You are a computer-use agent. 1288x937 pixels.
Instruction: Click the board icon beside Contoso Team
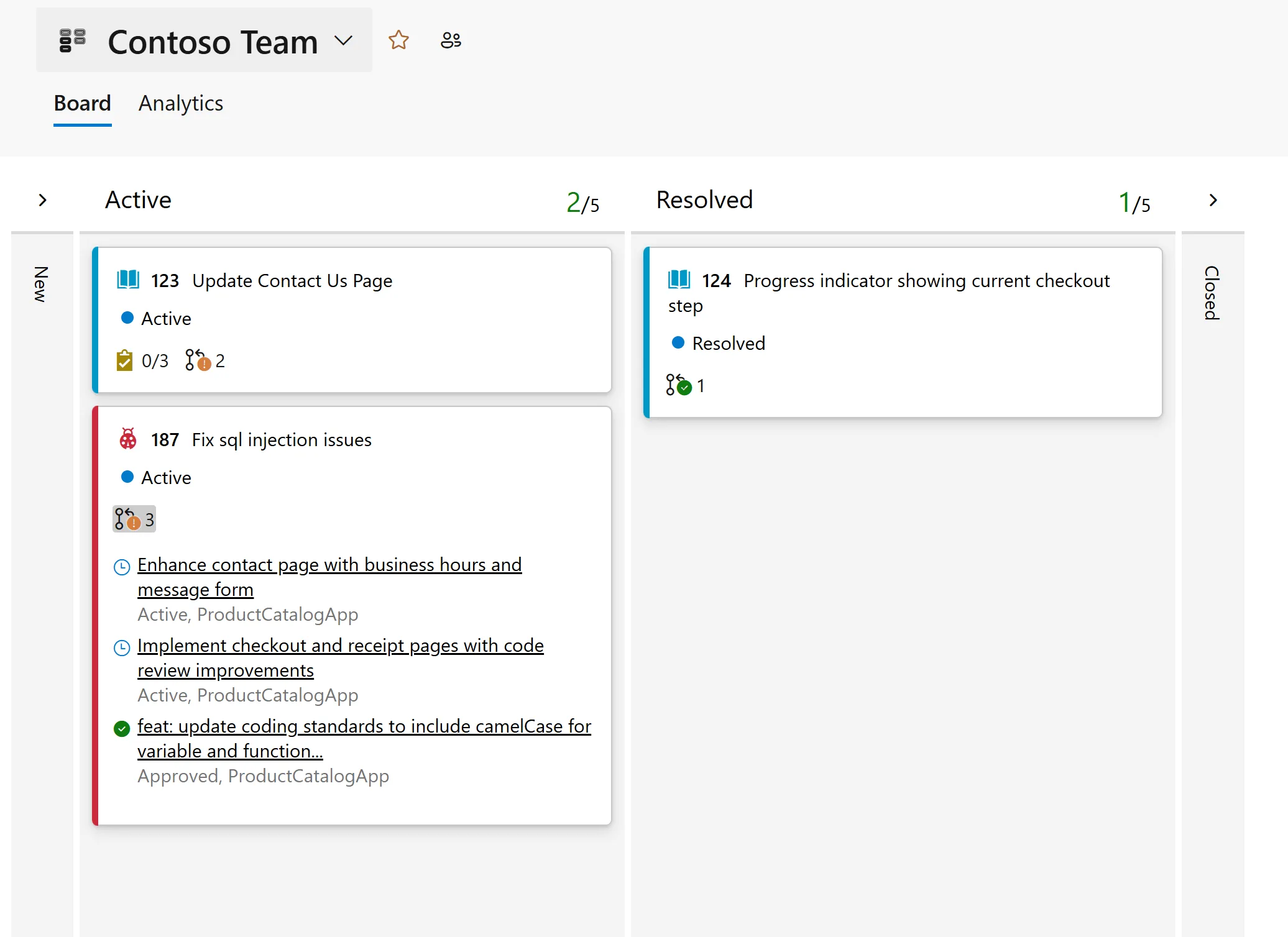click(x=72, y=41)
